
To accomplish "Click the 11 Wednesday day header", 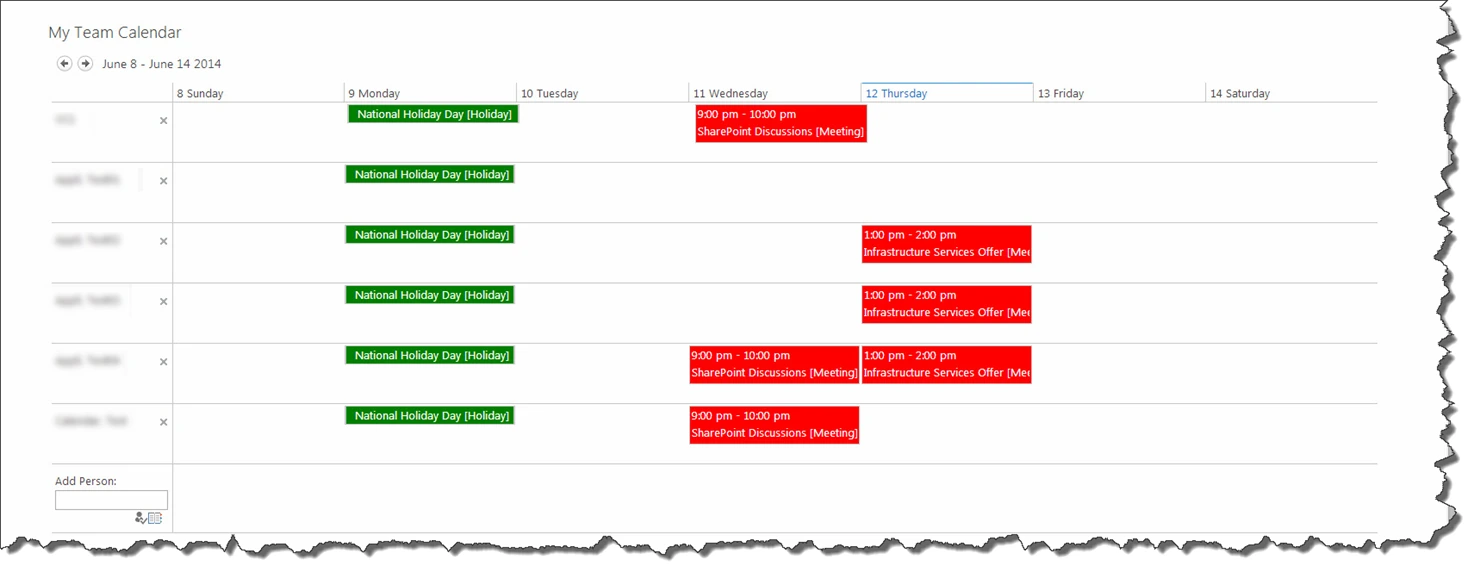I will click(x=775, y=93).
